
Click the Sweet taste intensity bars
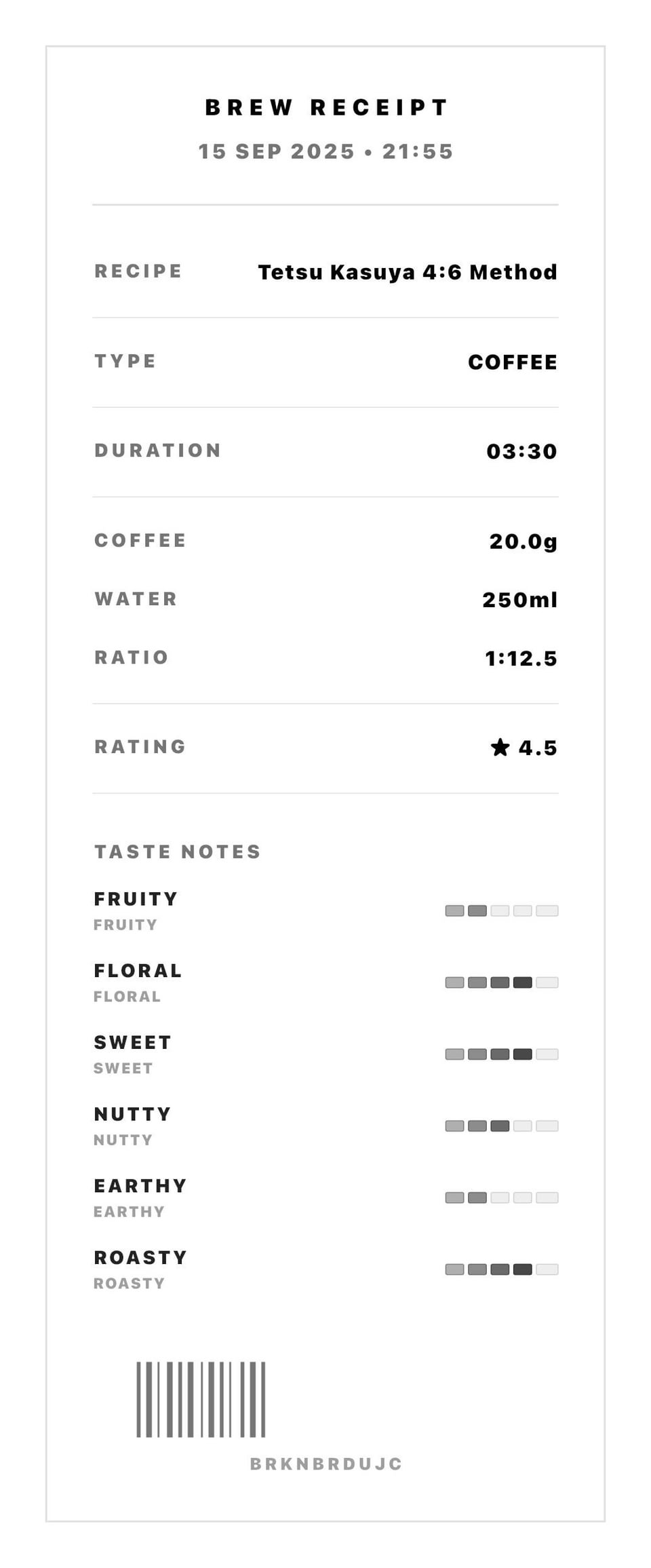tap(502, 1054)
